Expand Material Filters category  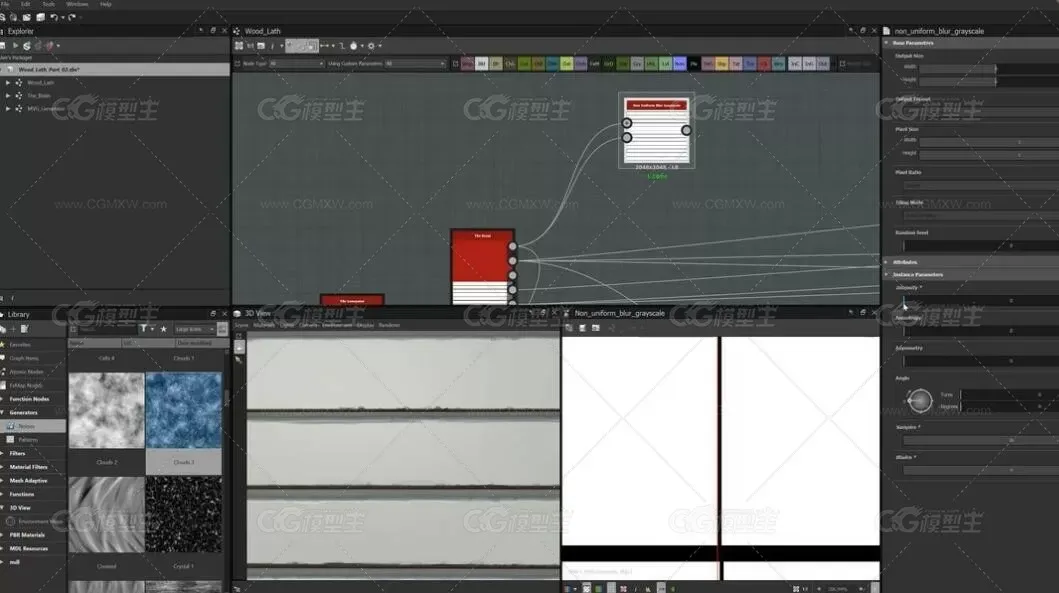tap(3, 467)
